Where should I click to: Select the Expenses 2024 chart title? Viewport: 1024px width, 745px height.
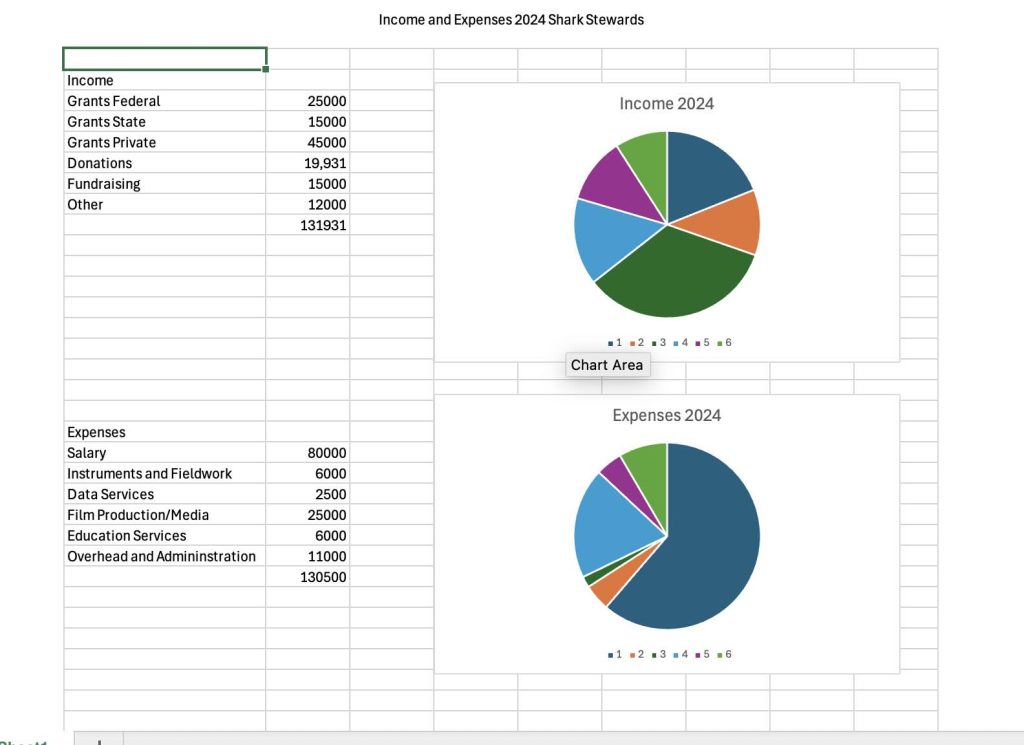pyautogui.click(x=666, y=416)
